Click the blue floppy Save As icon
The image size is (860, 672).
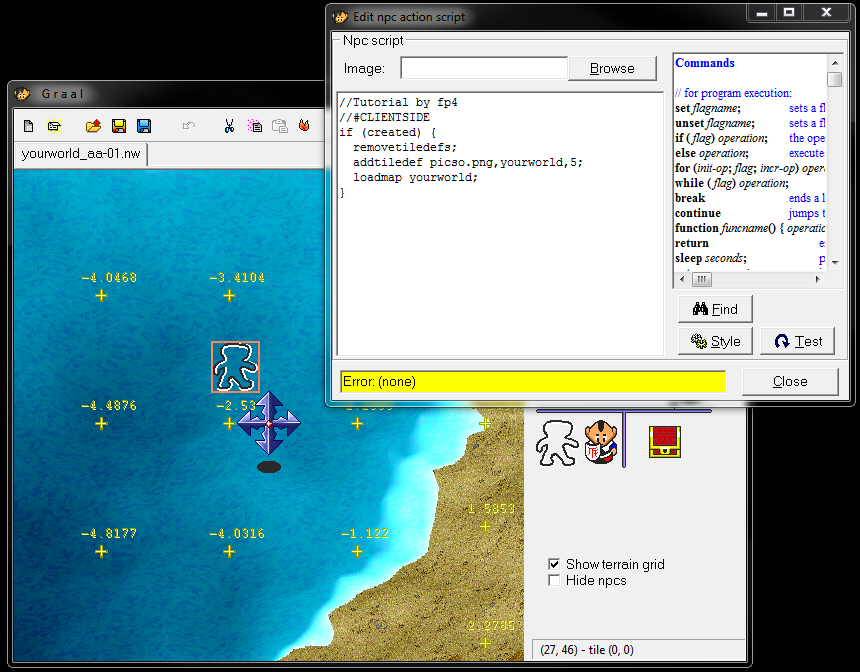(144, 126)
